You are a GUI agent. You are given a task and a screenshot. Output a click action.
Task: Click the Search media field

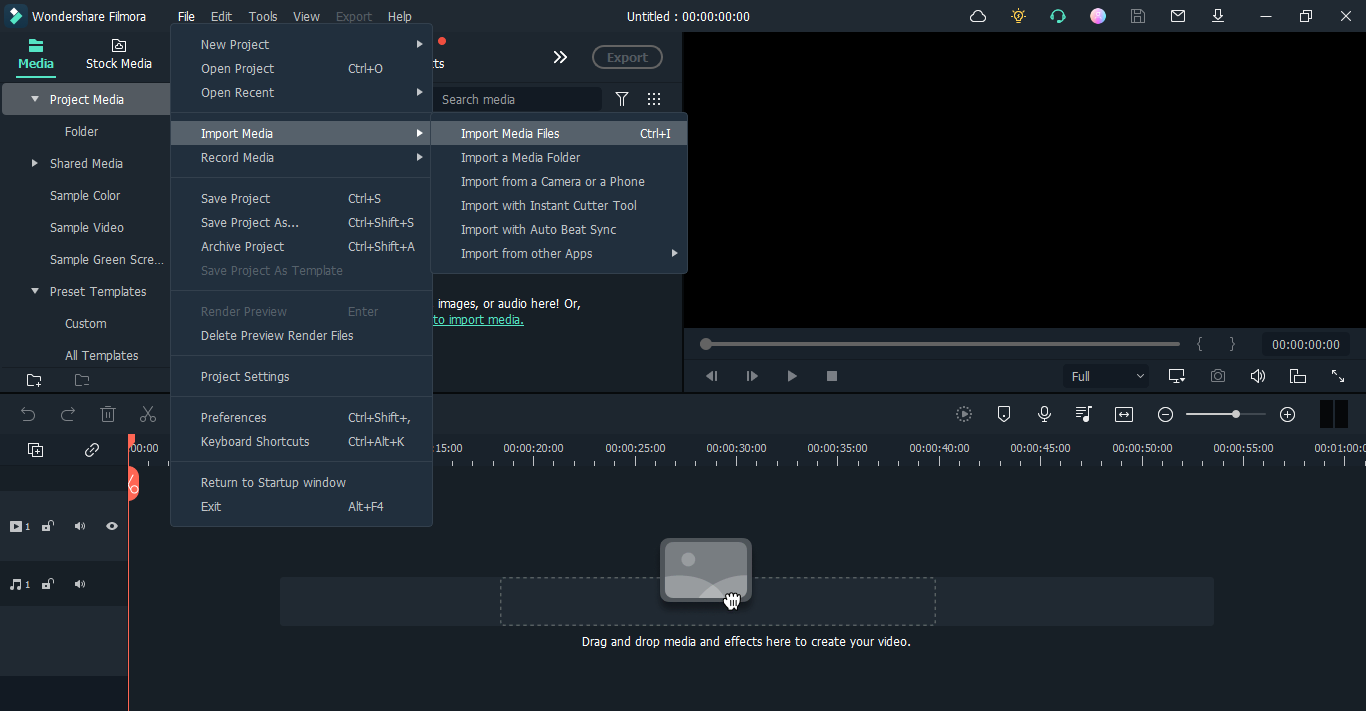click(x=518, y=99)
